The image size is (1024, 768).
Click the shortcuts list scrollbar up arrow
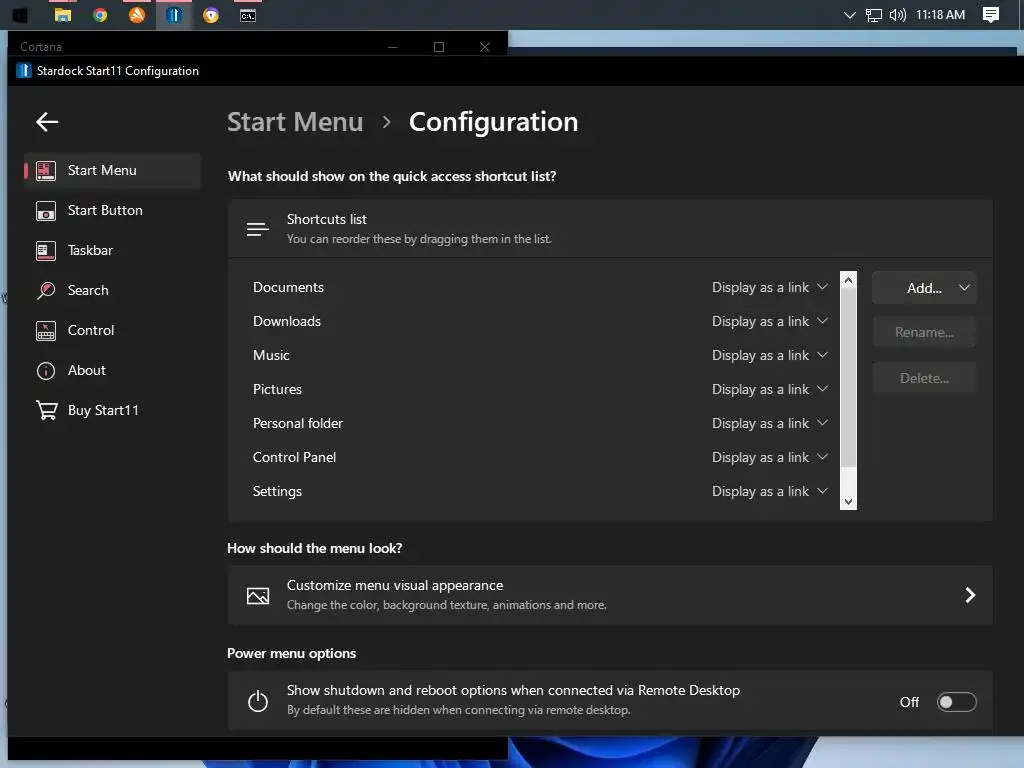tap(848, 280)
